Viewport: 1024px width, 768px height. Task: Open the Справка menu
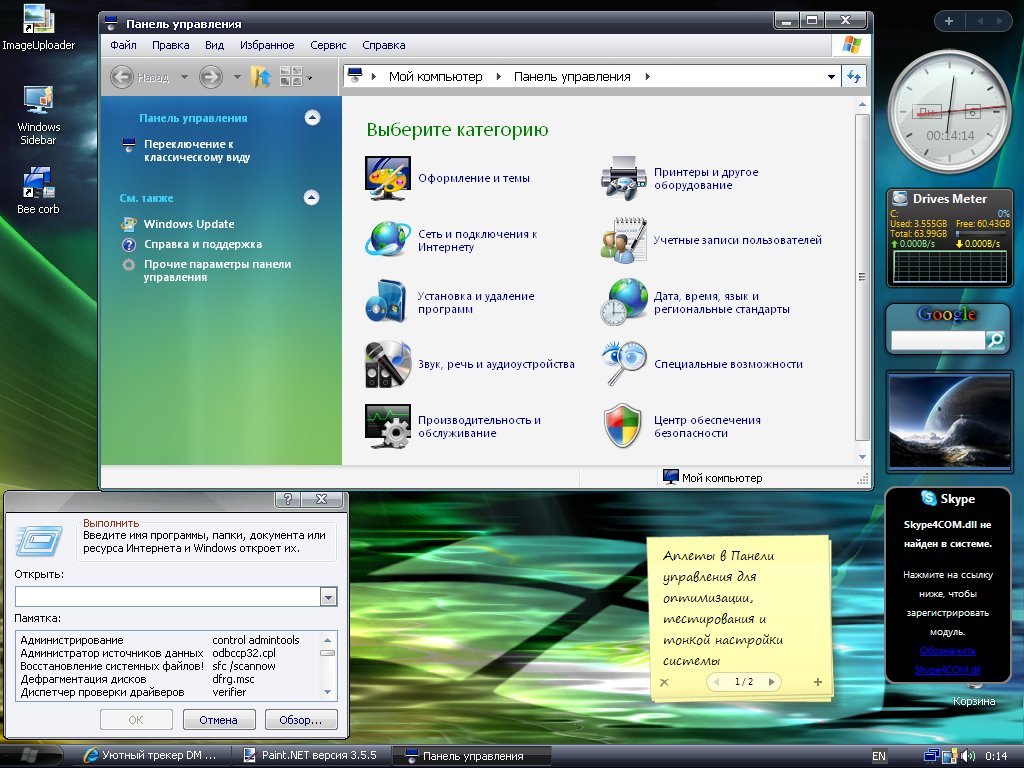[384, 45]
